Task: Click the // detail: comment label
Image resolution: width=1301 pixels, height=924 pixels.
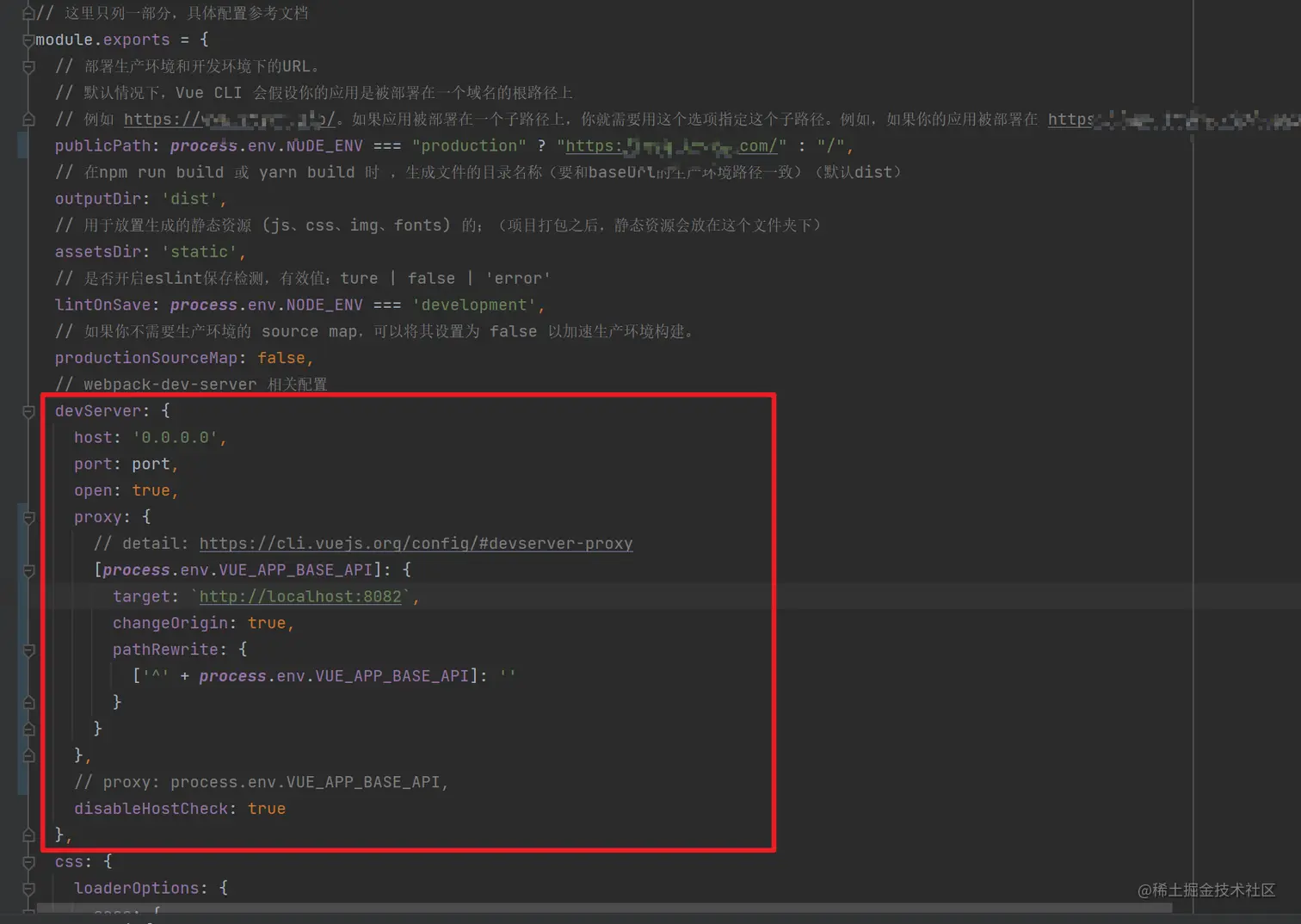Action: [x=141, y=544]
